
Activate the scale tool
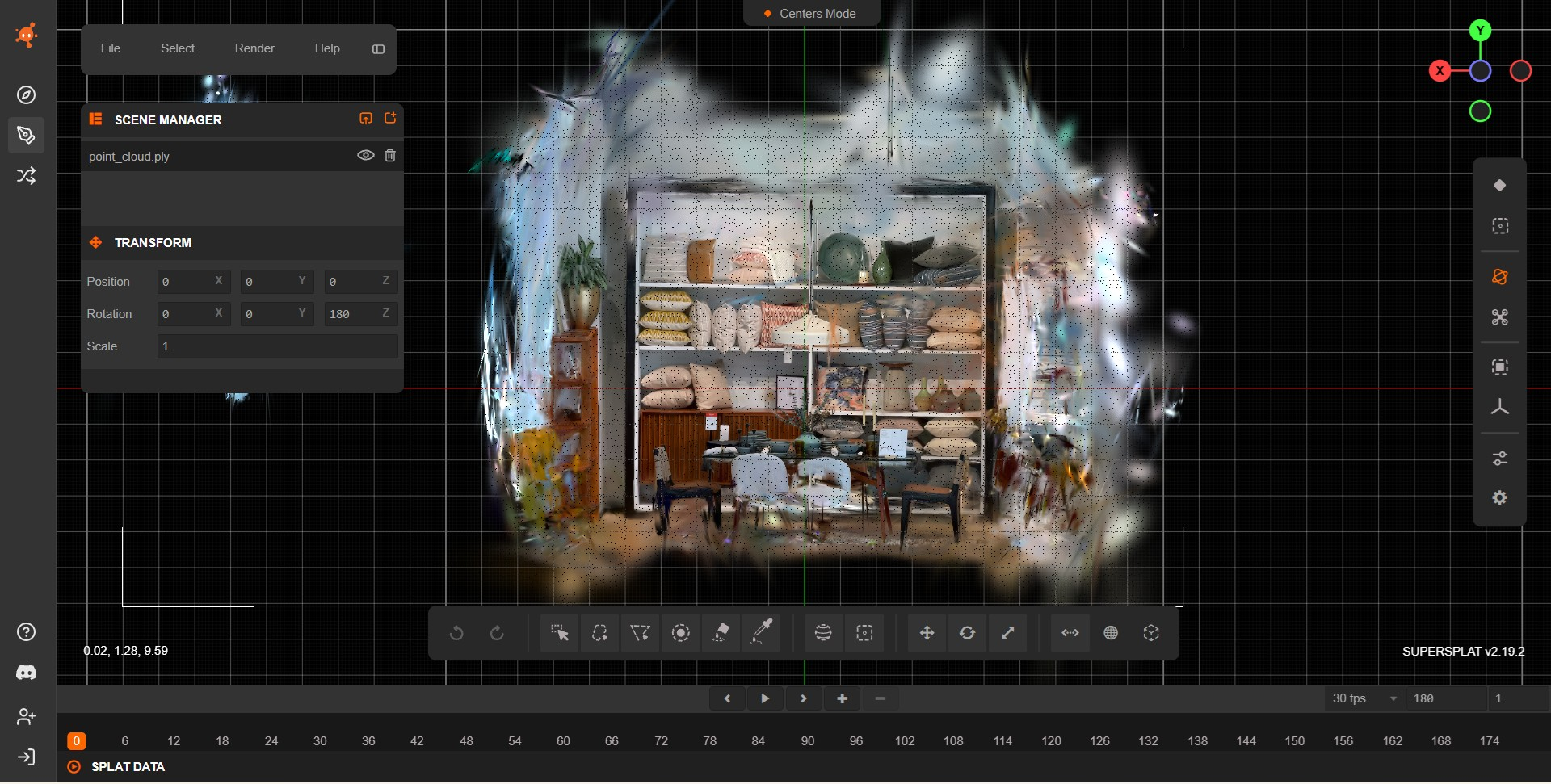[1007, 634]
